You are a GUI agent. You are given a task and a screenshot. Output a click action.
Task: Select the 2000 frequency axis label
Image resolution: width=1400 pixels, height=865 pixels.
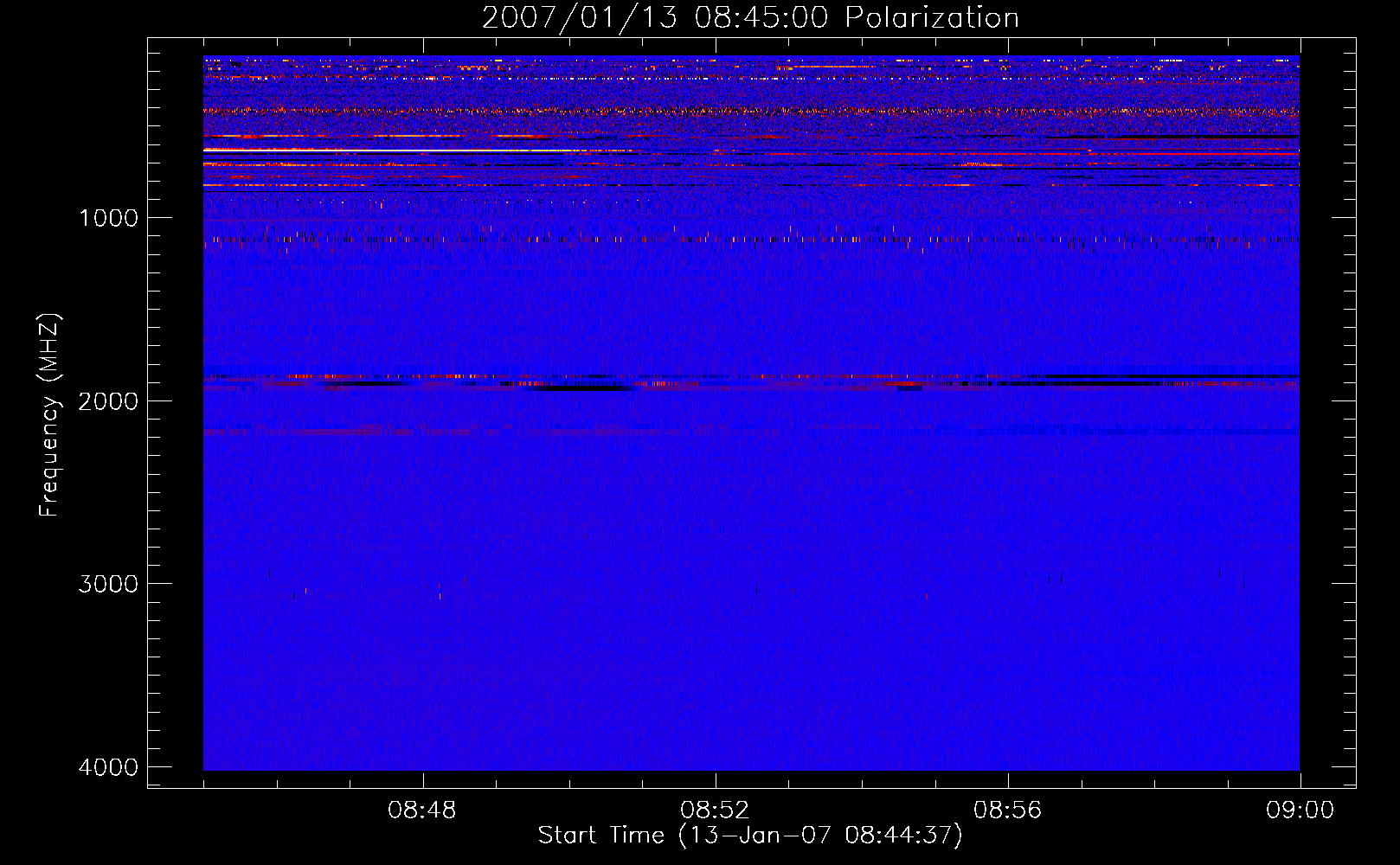108,400
